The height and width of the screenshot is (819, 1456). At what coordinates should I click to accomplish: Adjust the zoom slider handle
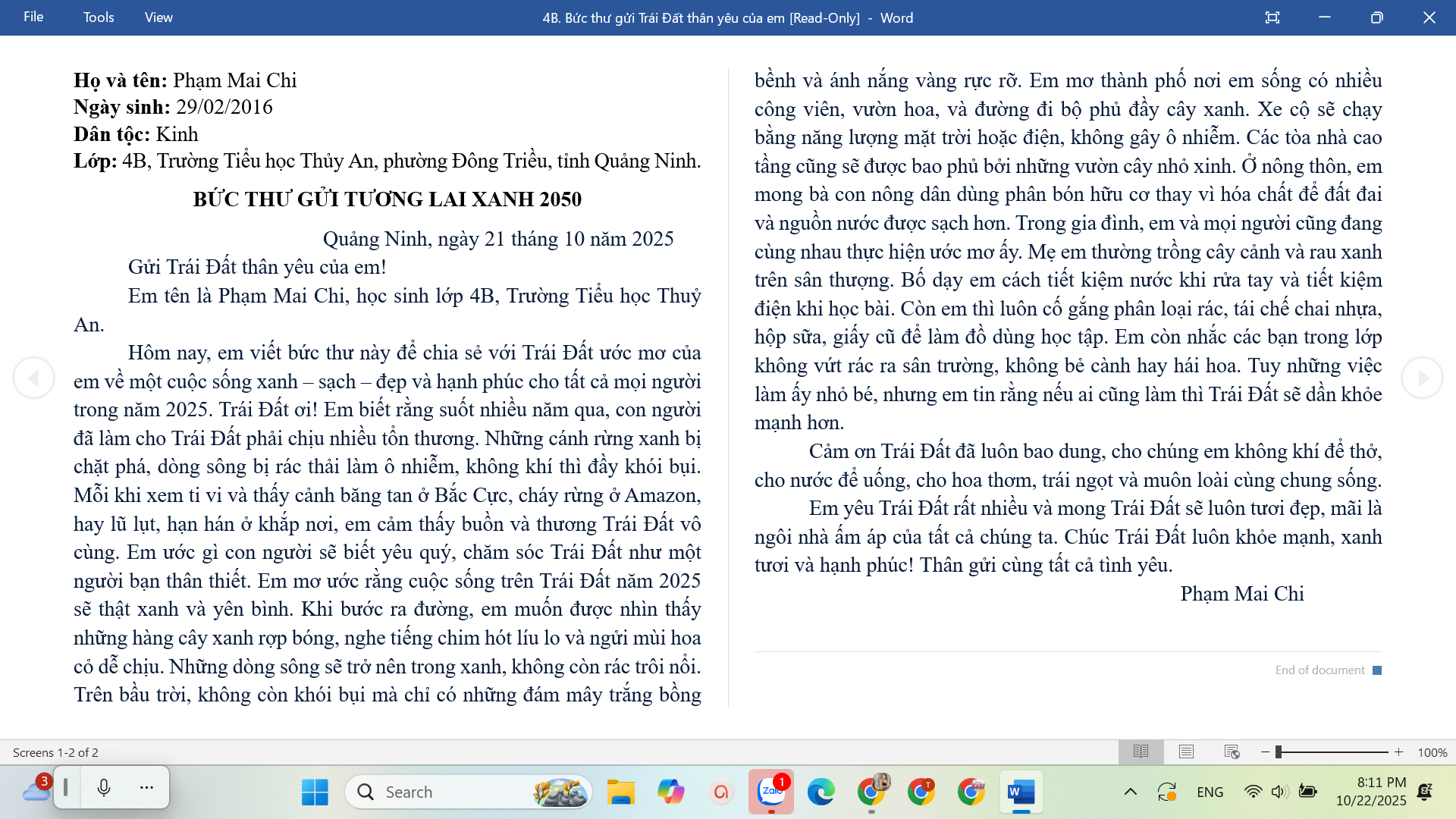[x=1279, y=752]
